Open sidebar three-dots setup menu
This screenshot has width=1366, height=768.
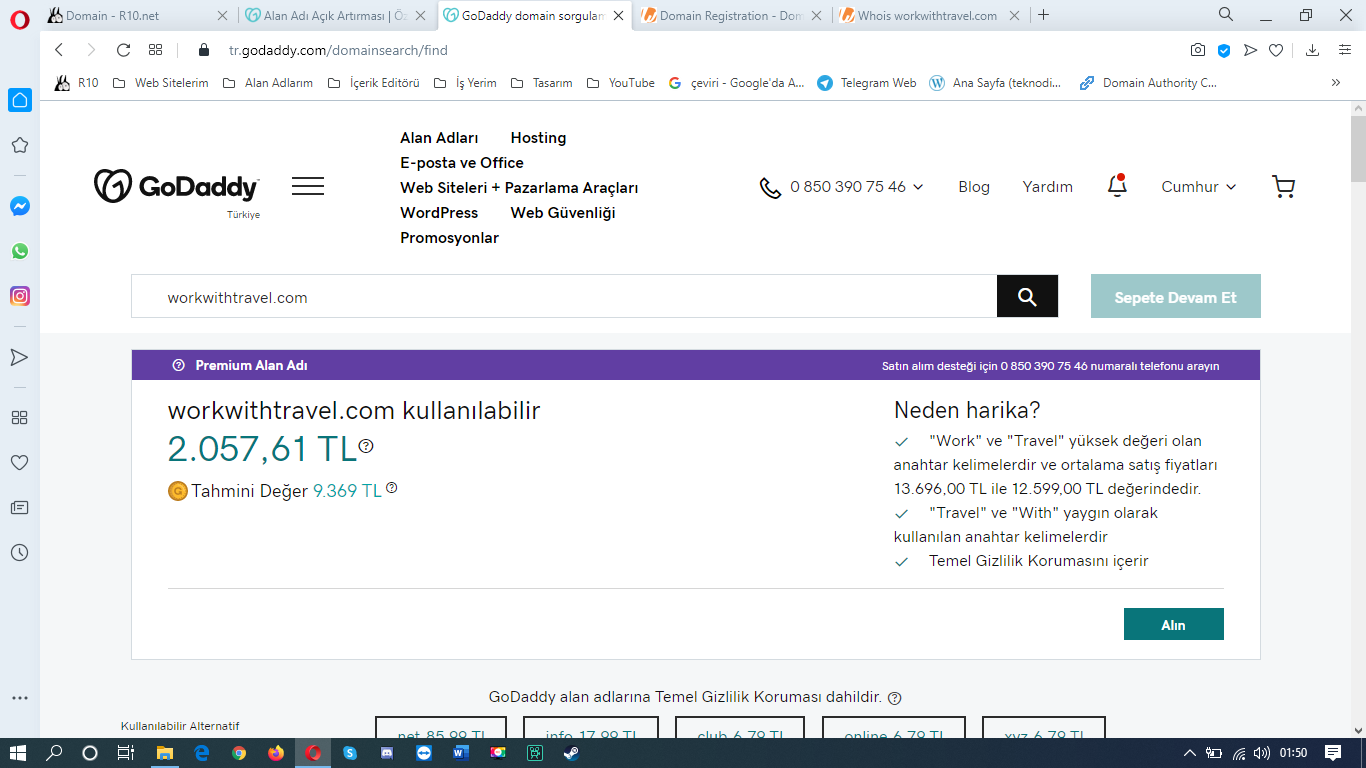click(20, 698)
